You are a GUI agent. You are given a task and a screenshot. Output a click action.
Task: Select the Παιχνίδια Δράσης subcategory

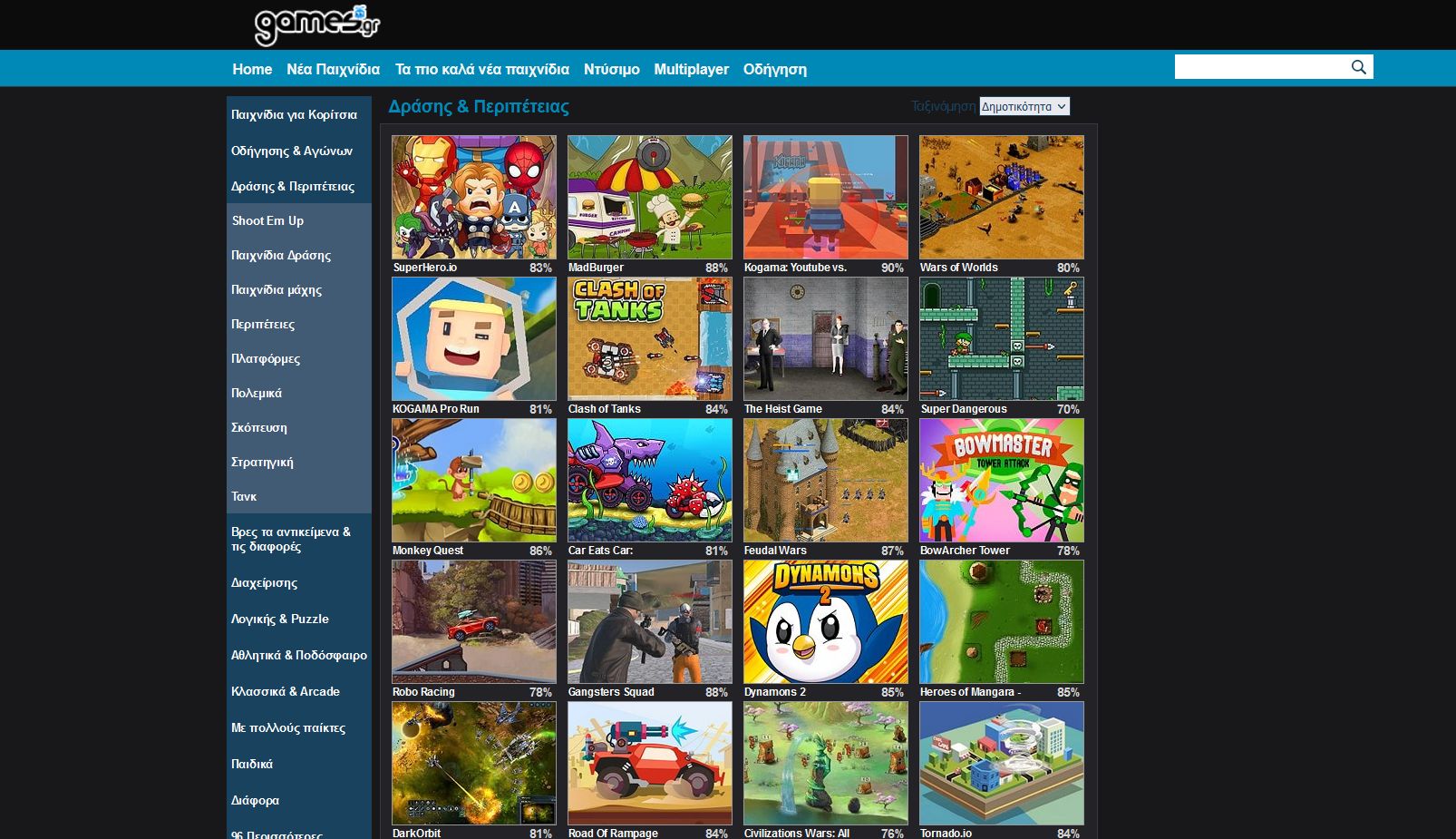point(299,255)
